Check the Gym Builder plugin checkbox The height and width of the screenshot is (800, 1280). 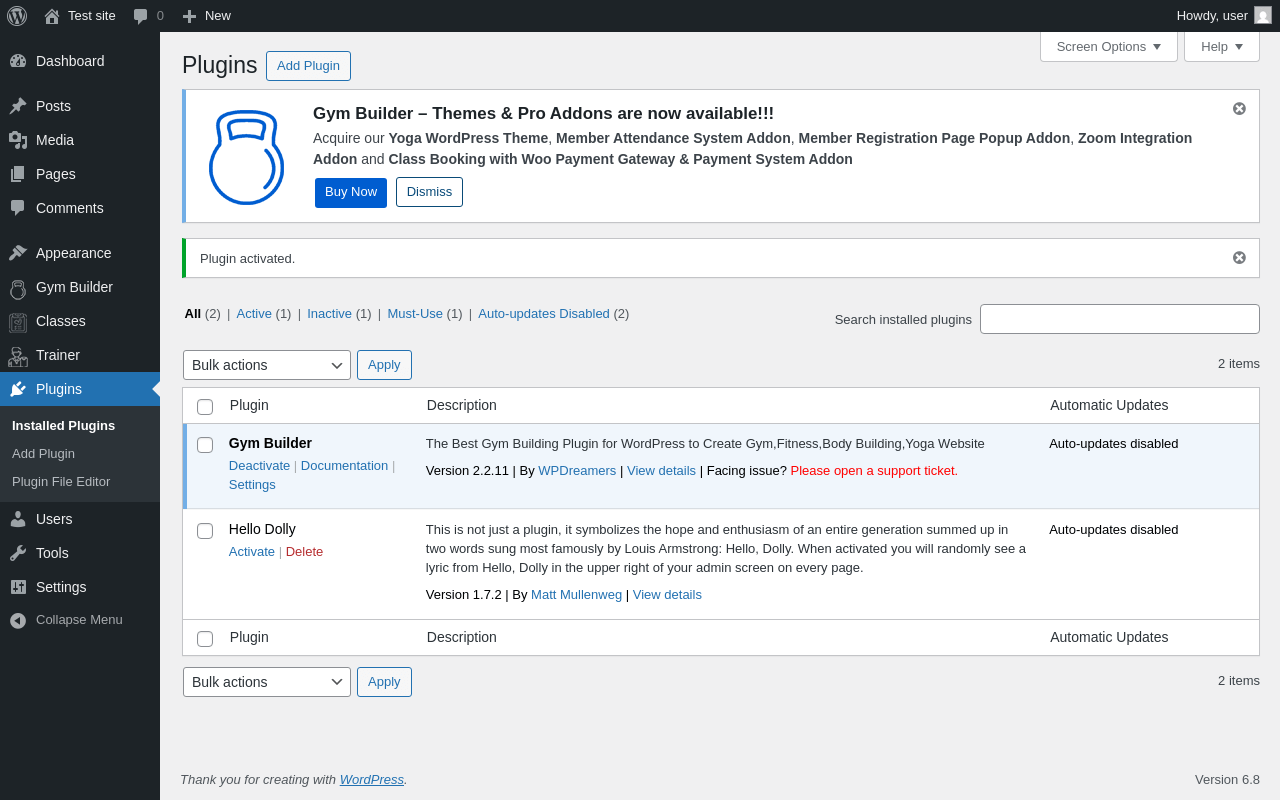point(205,445)
